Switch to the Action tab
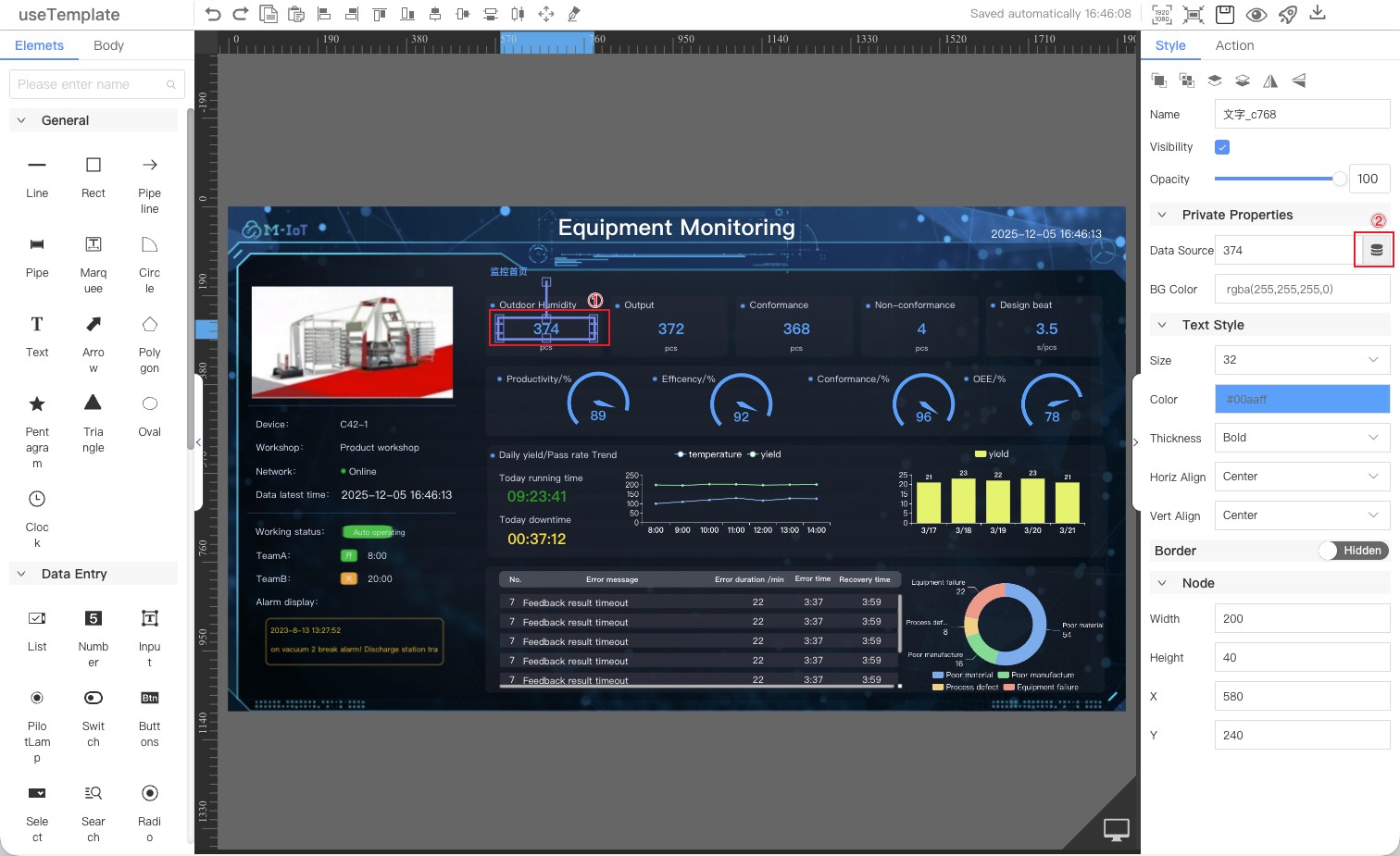This screenshot has height=856, width=1400. (1235, 45)
